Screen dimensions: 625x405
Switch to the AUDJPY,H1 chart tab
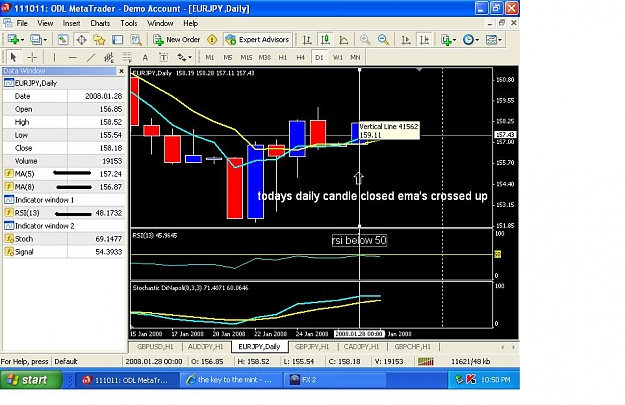click(205, 347)
